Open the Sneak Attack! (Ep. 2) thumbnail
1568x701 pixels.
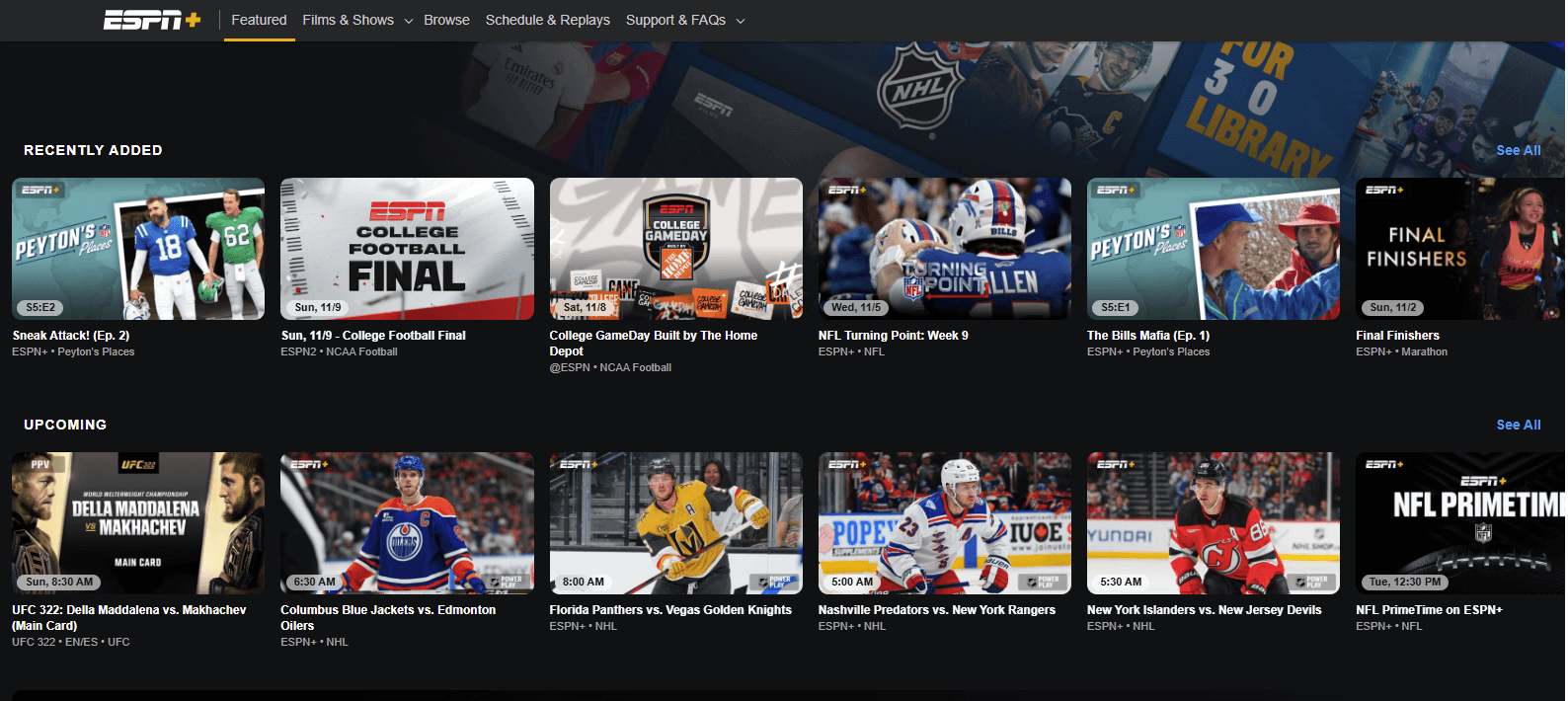pos(138,249)
